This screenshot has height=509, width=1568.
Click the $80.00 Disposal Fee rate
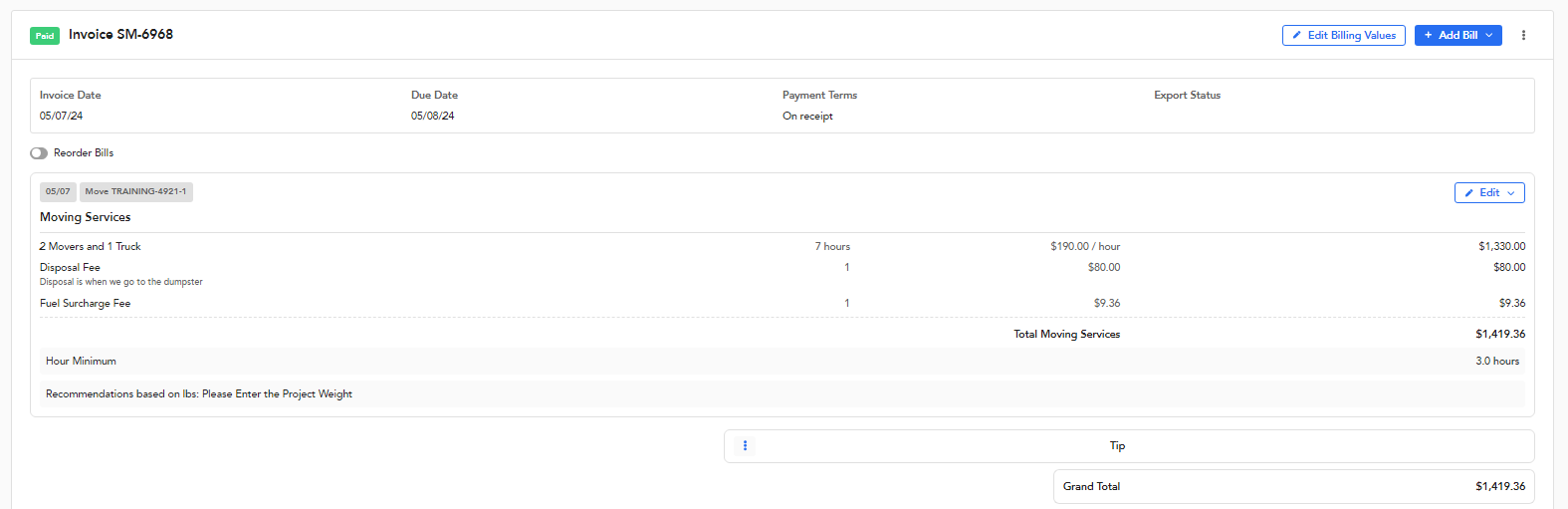pyautogui.click(x=1104, y=267)
